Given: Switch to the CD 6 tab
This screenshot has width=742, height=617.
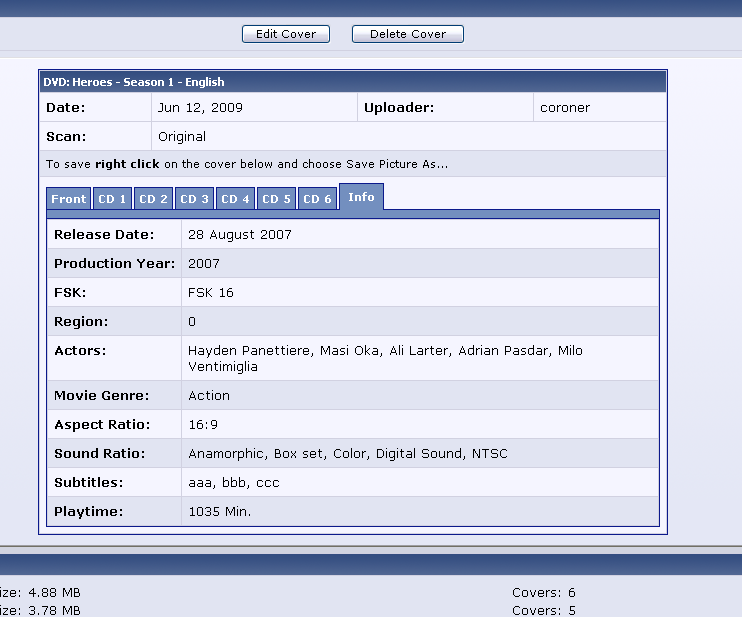Looking at the screenshot, I should [318, 199].
